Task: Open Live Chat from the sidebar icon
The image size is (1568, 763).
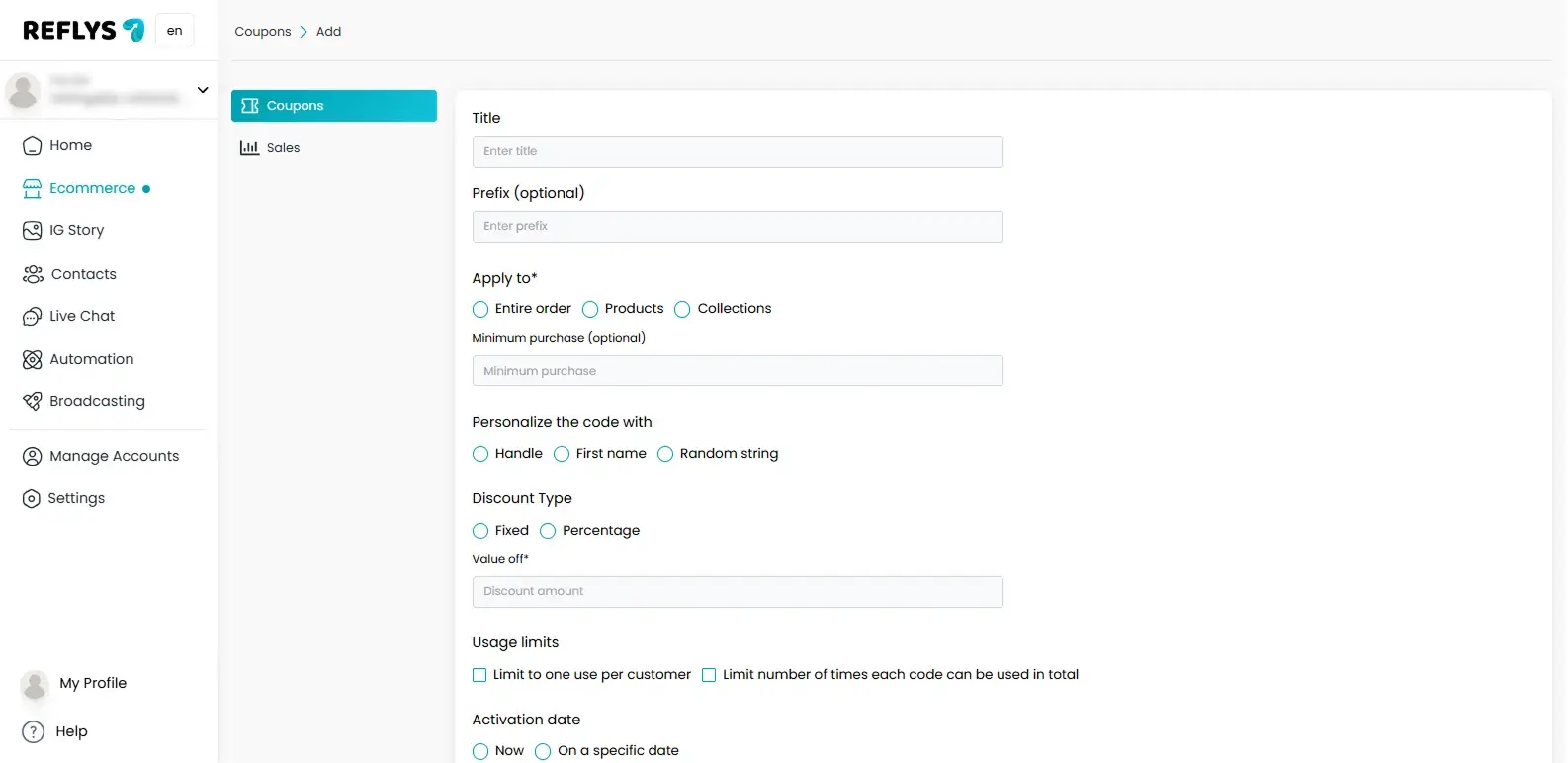Action: [x=32, y=317]
